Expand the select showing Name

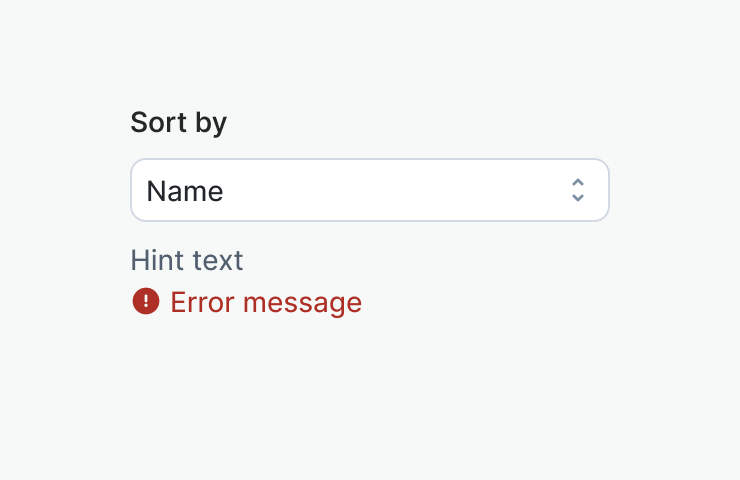coord(369,190)
